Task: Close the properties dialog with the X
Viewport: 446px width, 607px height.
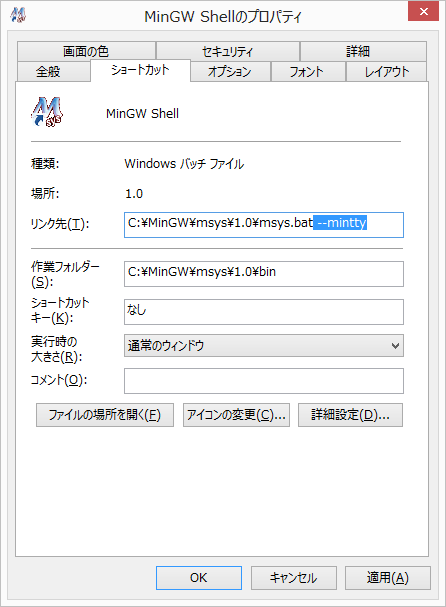Action: click(423, 12)
